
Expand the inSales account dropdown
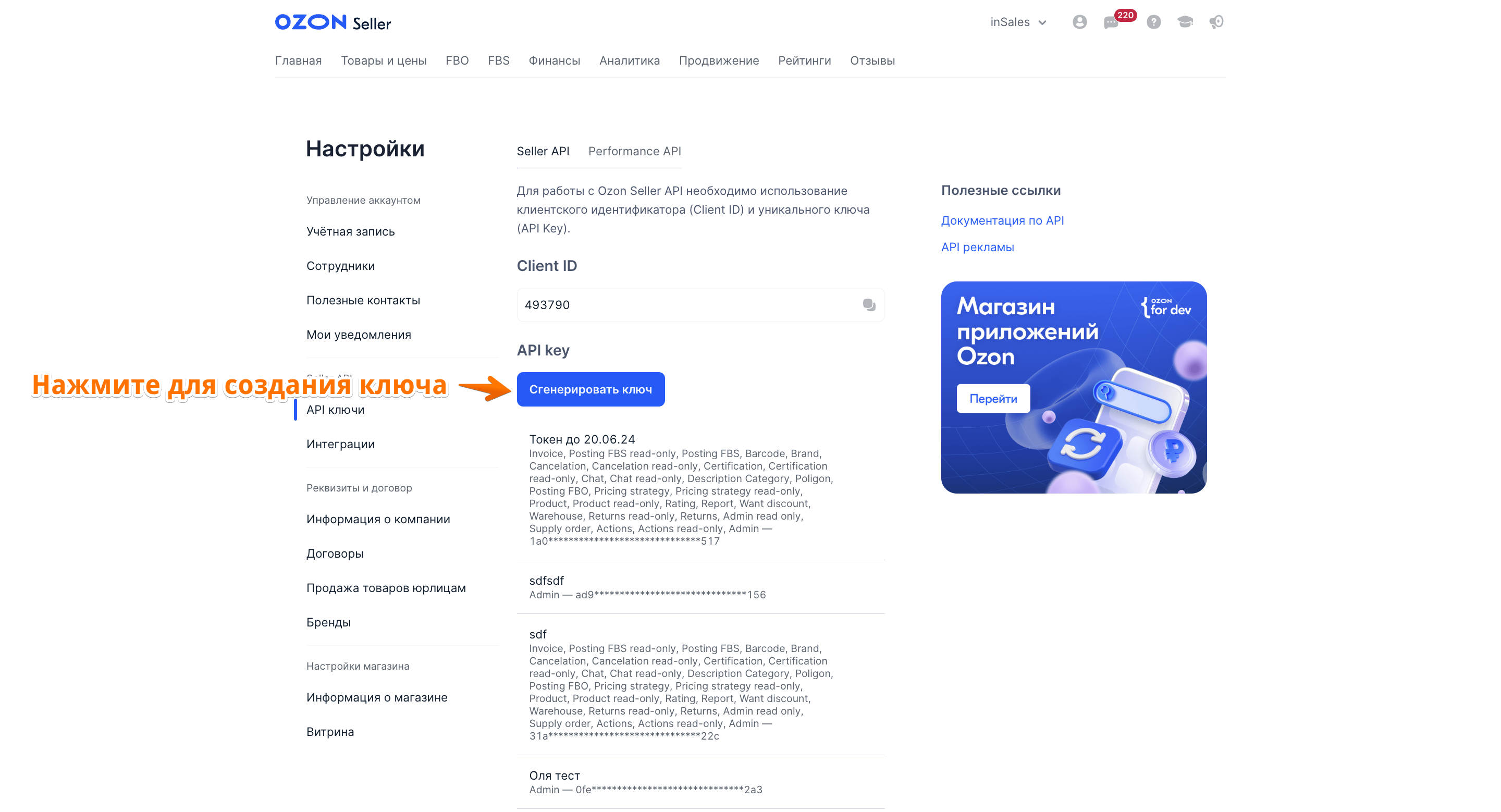[x=1018, y=22]
